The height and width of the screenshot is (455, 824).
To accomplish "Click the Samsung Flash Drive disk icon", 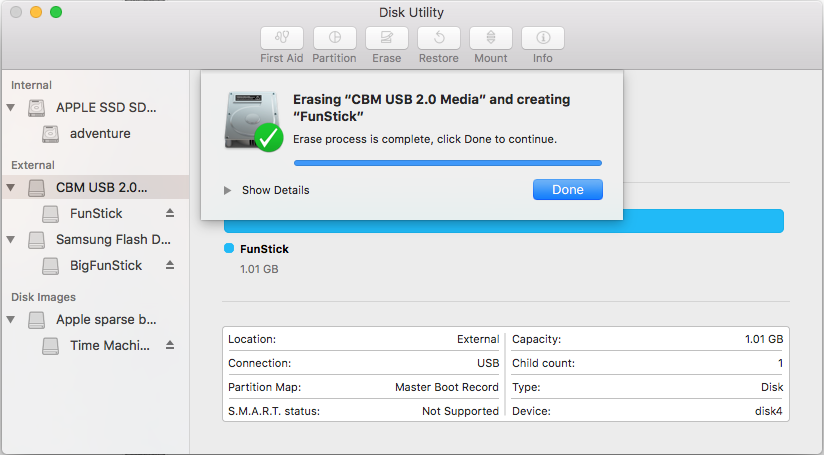I will pos(36,240).
